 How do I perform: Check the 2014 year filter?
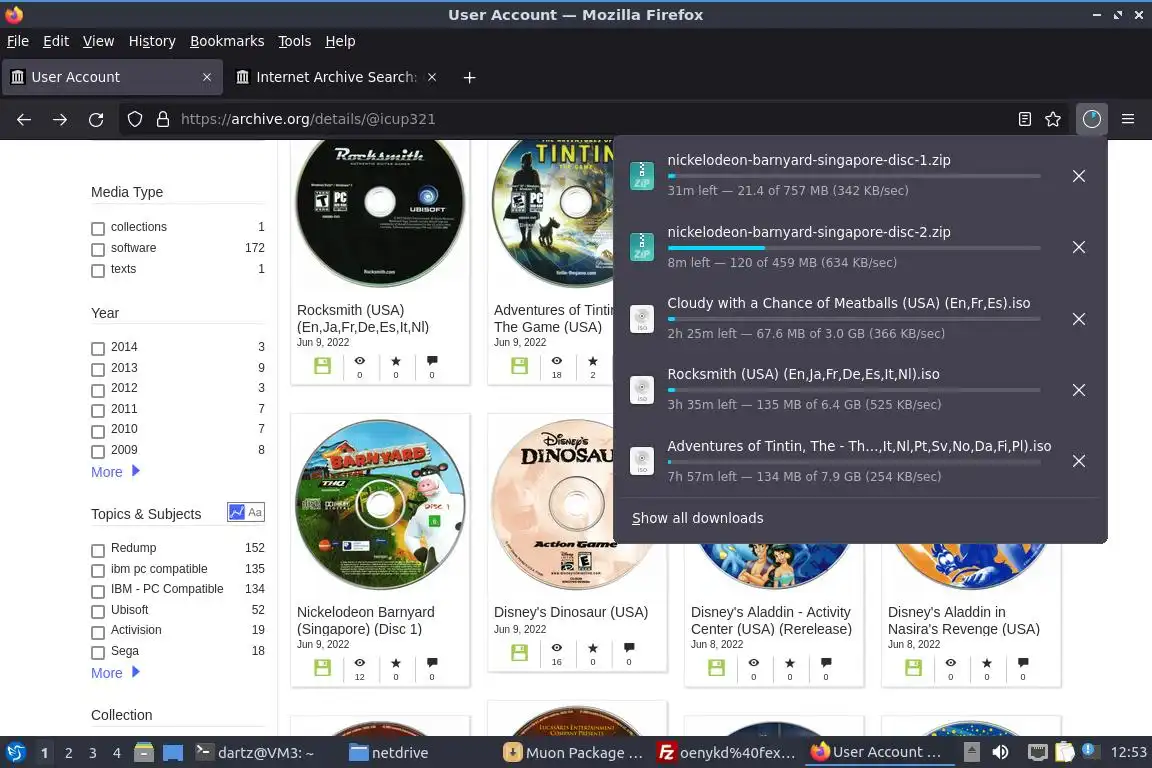(98, 348)
